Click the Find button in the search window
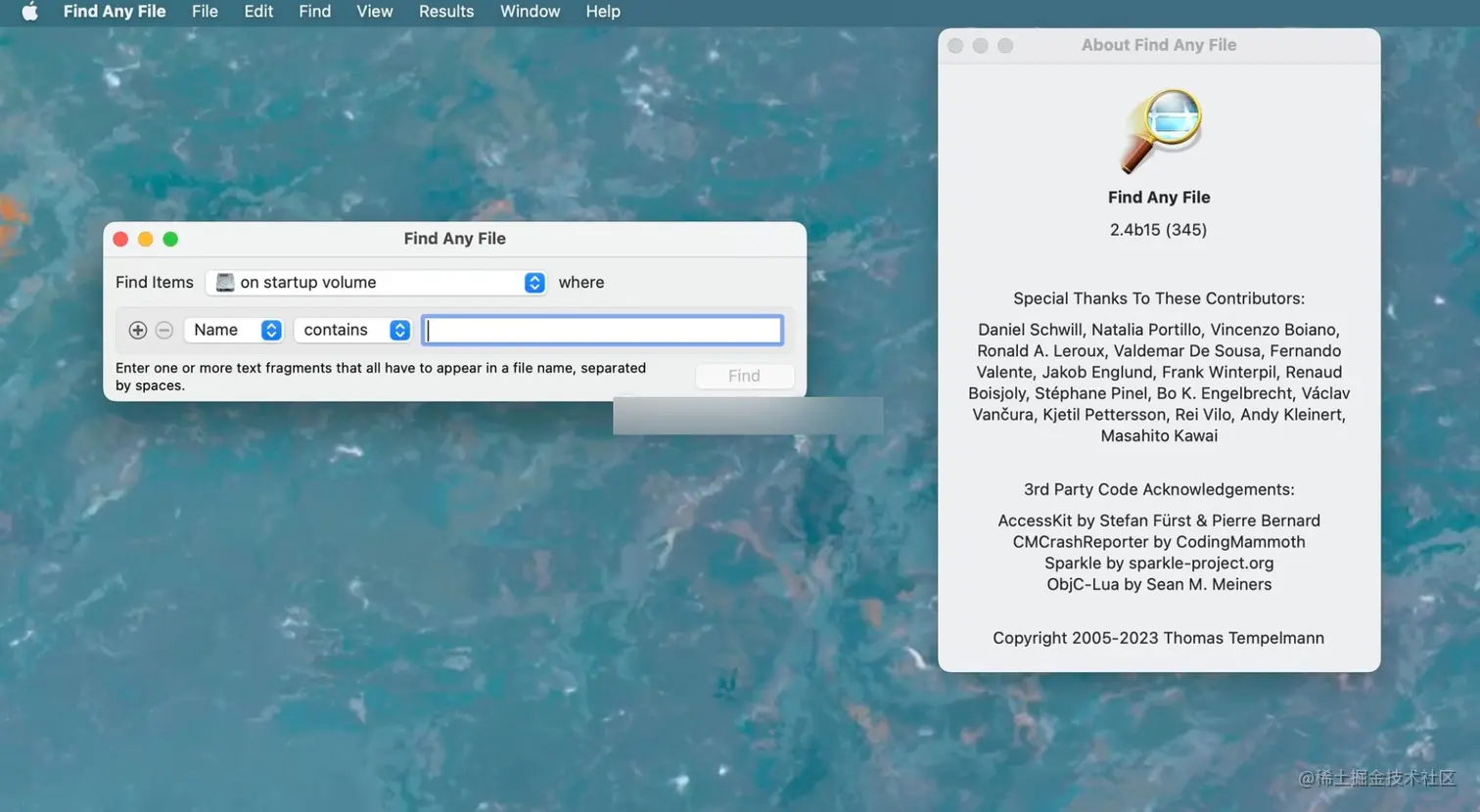Image resolution: width=1480 pixels, height=812 pixels. pos(744,376)
